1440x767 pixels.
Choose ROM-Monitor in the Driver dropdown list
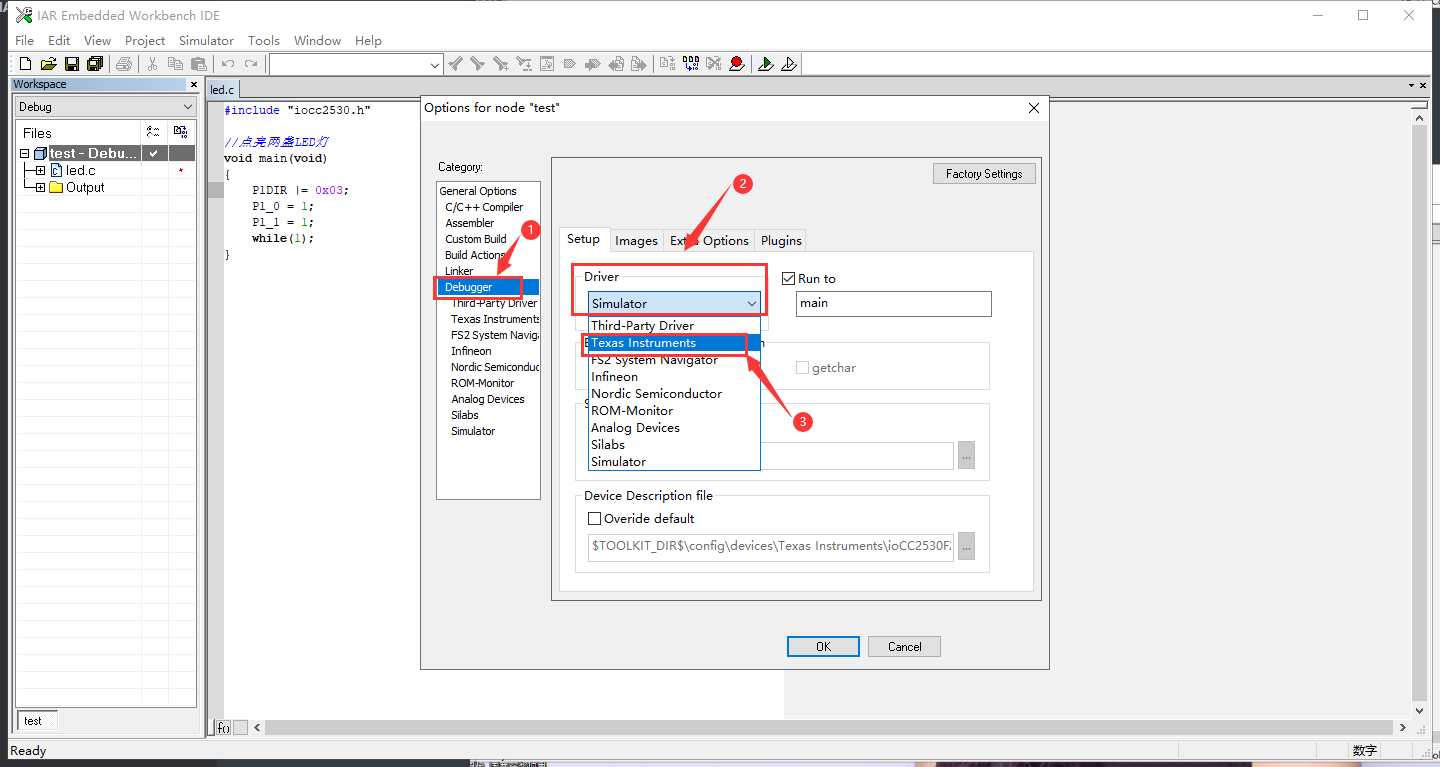tap(674, 411)
